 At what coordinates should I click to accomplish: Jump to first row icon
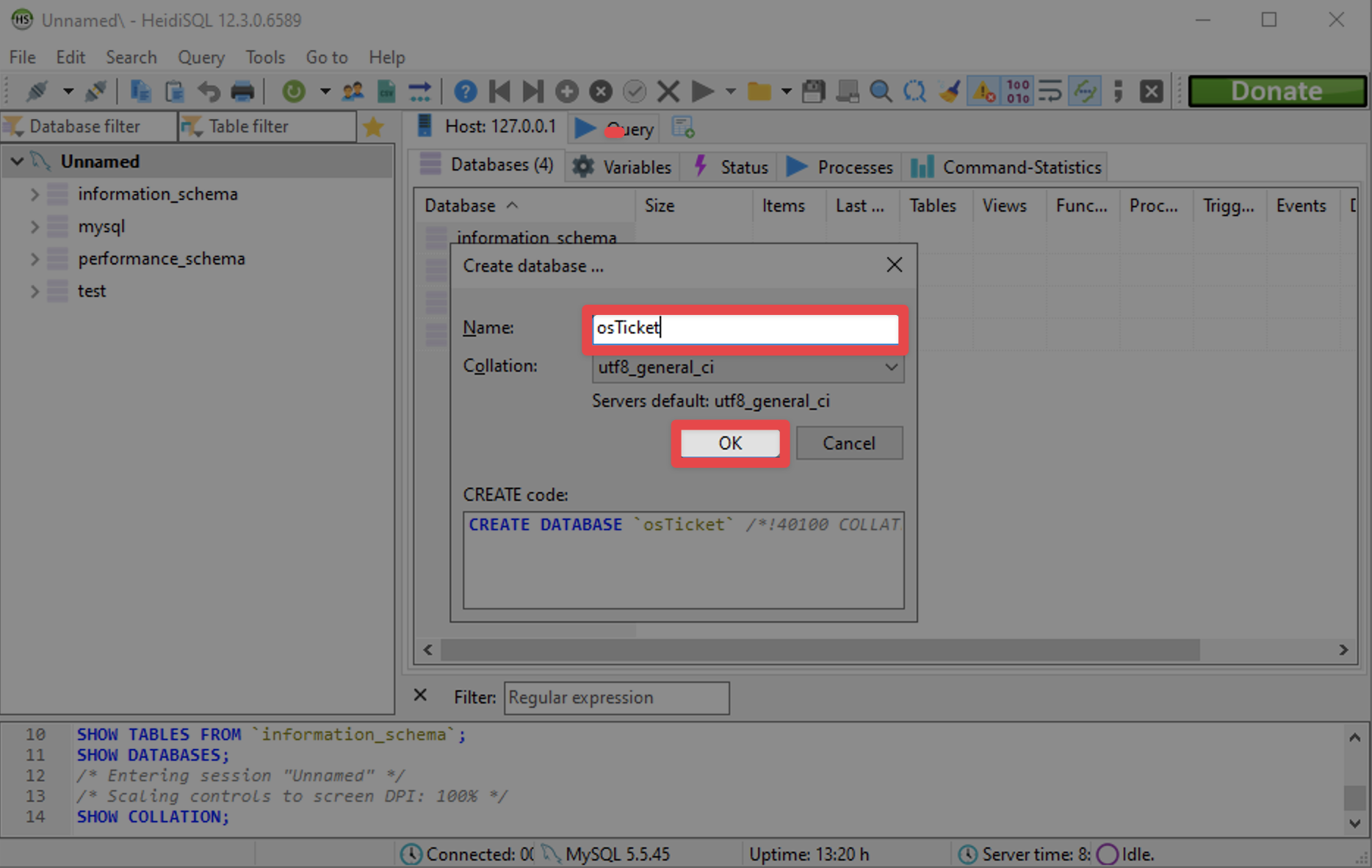499,91
